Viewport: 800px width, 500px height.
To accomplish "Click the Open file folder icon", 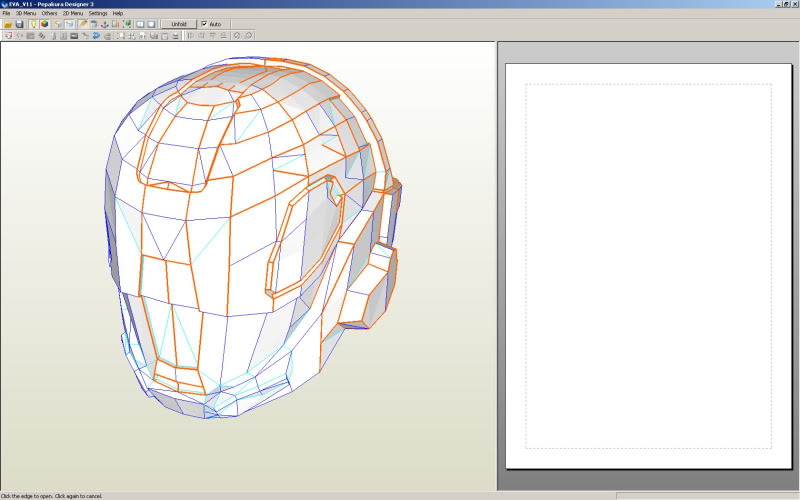I will click(8, 23).
